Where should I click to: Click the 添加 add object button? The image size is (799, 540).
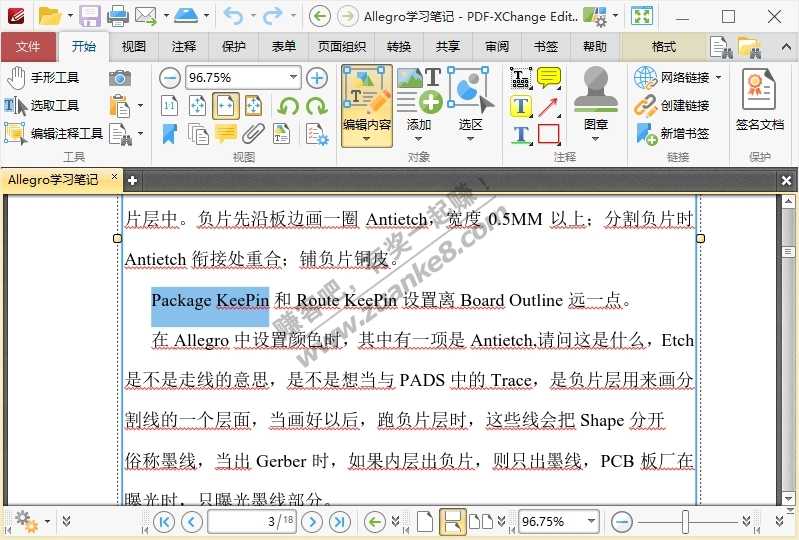419,105
